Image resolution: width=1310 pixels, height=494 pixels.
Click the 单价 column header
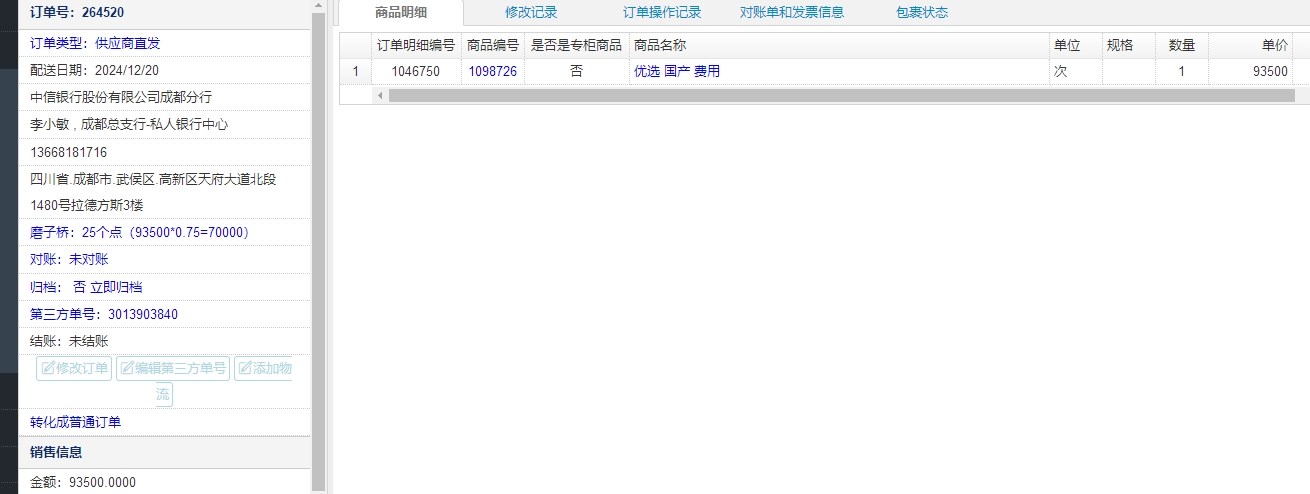click(1252, 46)
